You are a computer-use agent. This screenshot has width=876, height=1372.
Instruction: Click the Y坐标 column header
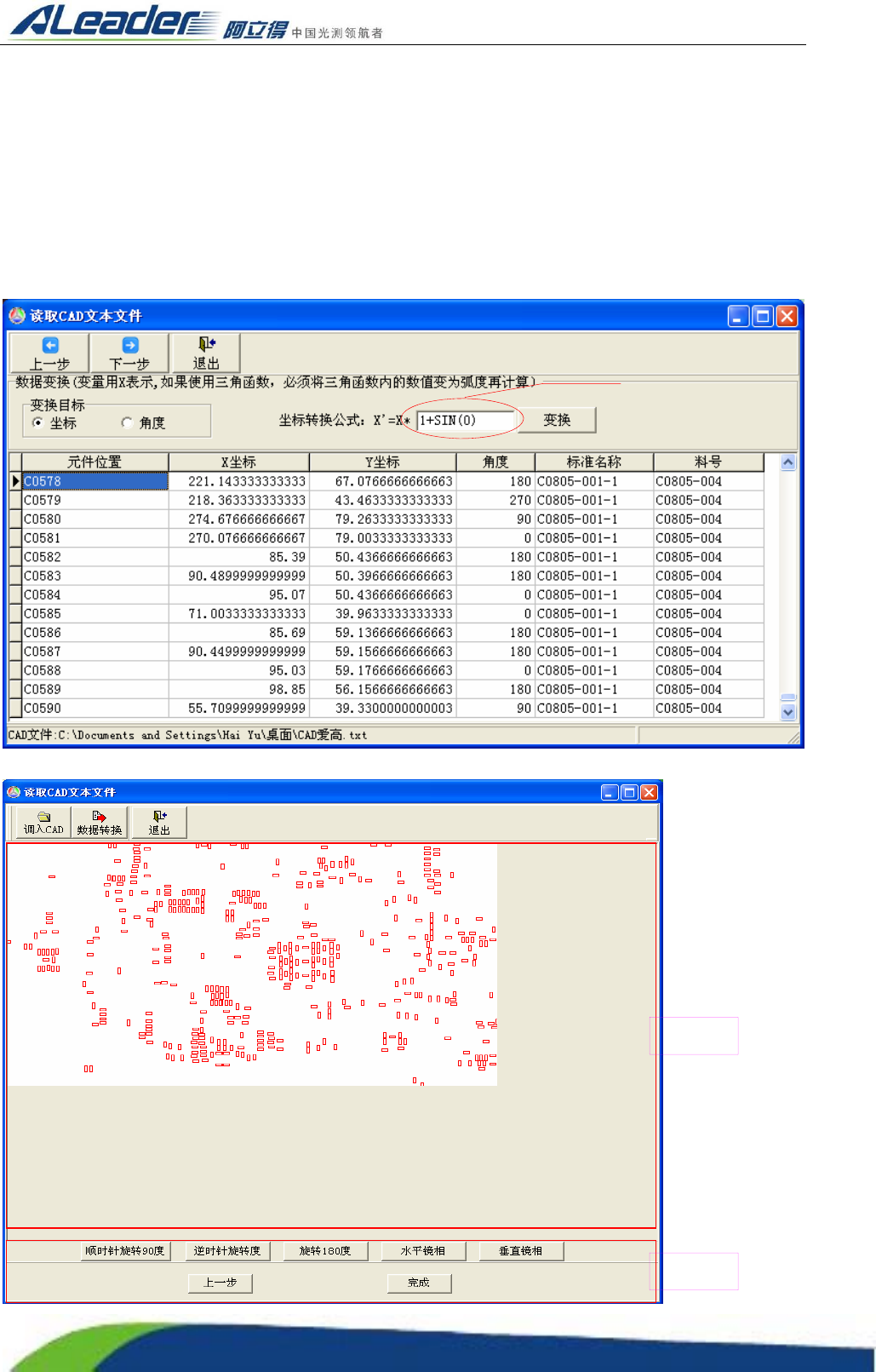tap(382, 462)
